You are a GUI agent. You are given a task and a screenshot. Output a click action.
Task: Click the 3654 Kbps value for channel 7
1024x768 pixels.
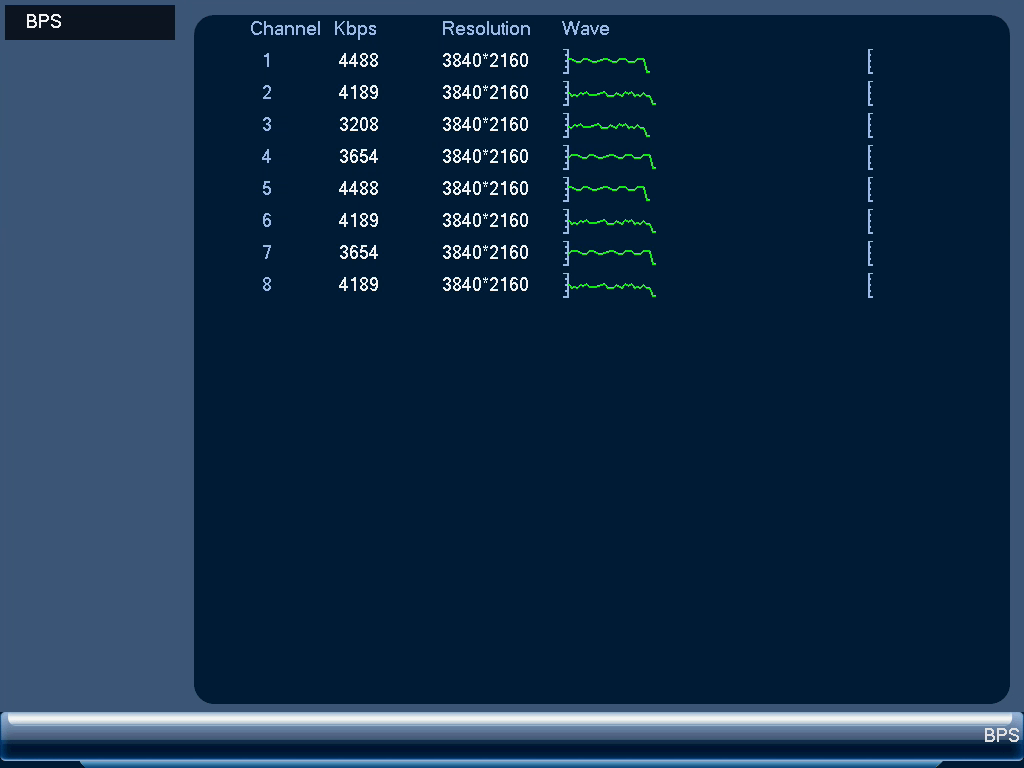(x=359, y=253)
